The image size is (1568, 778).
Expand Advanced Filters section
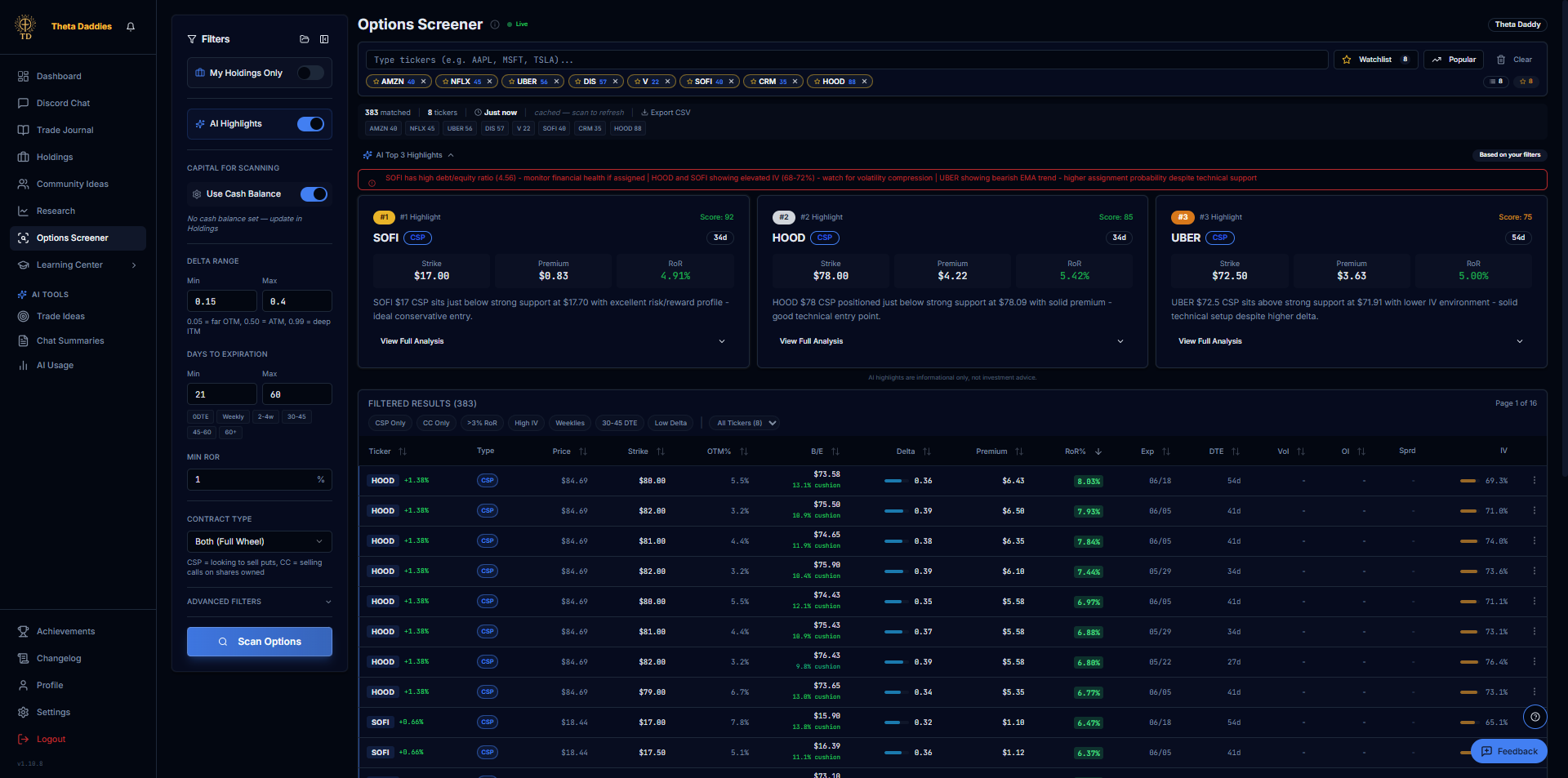point(260,602)
